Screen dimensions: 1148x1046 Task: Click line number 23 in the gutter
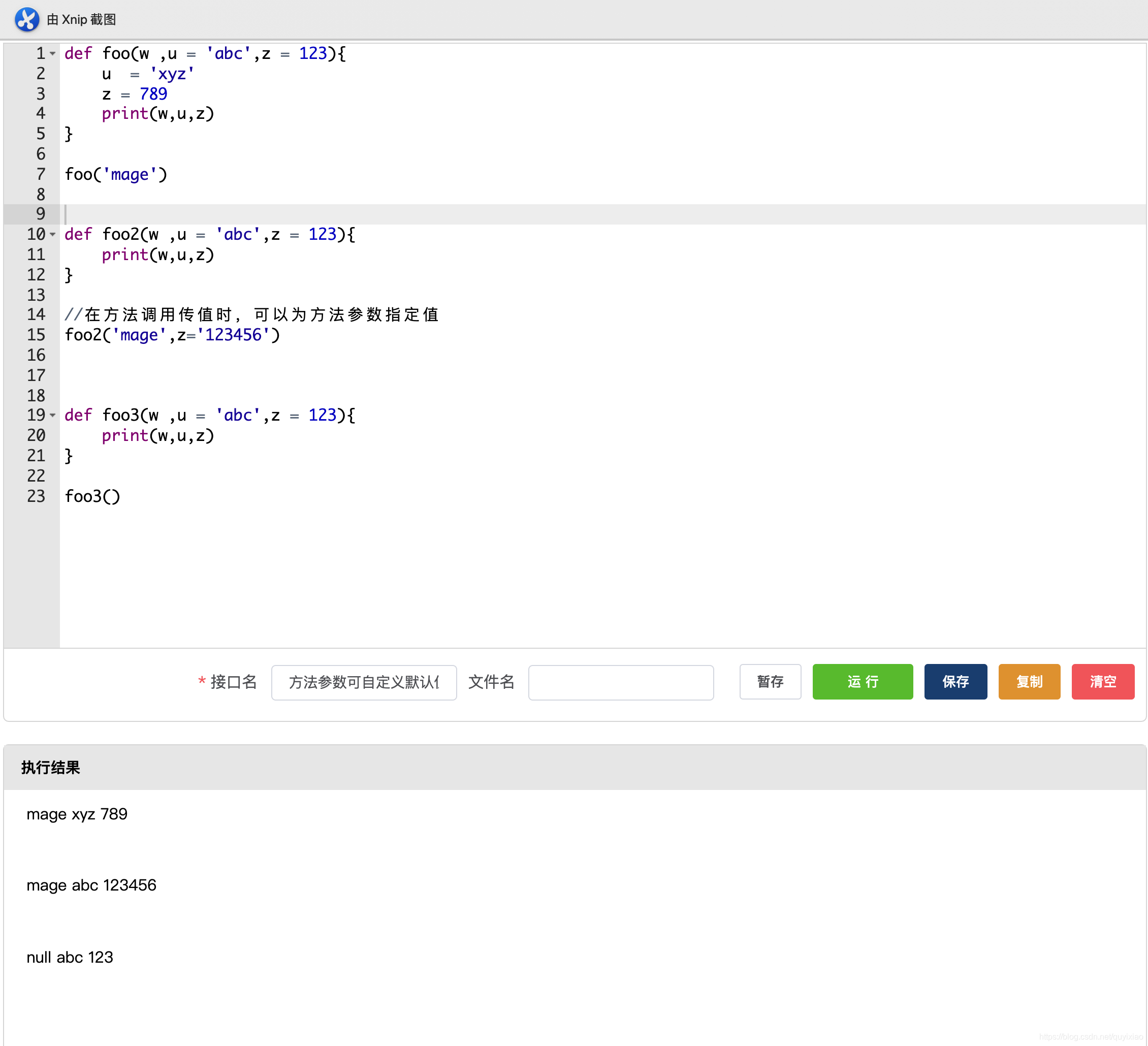(x=36, y=496)
